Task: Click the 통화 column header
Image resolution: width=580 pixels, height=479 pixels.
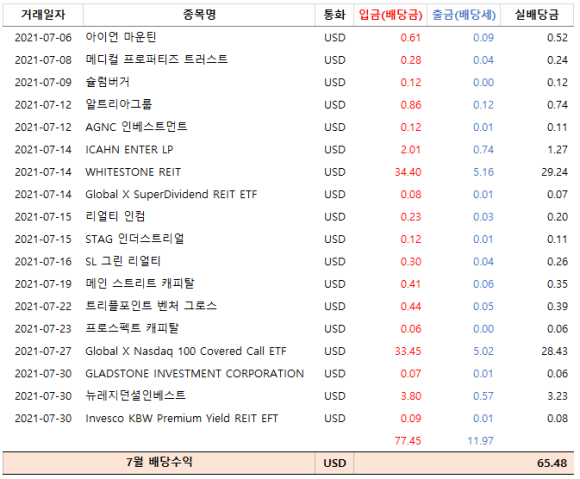Action: (x=334, y=15)
